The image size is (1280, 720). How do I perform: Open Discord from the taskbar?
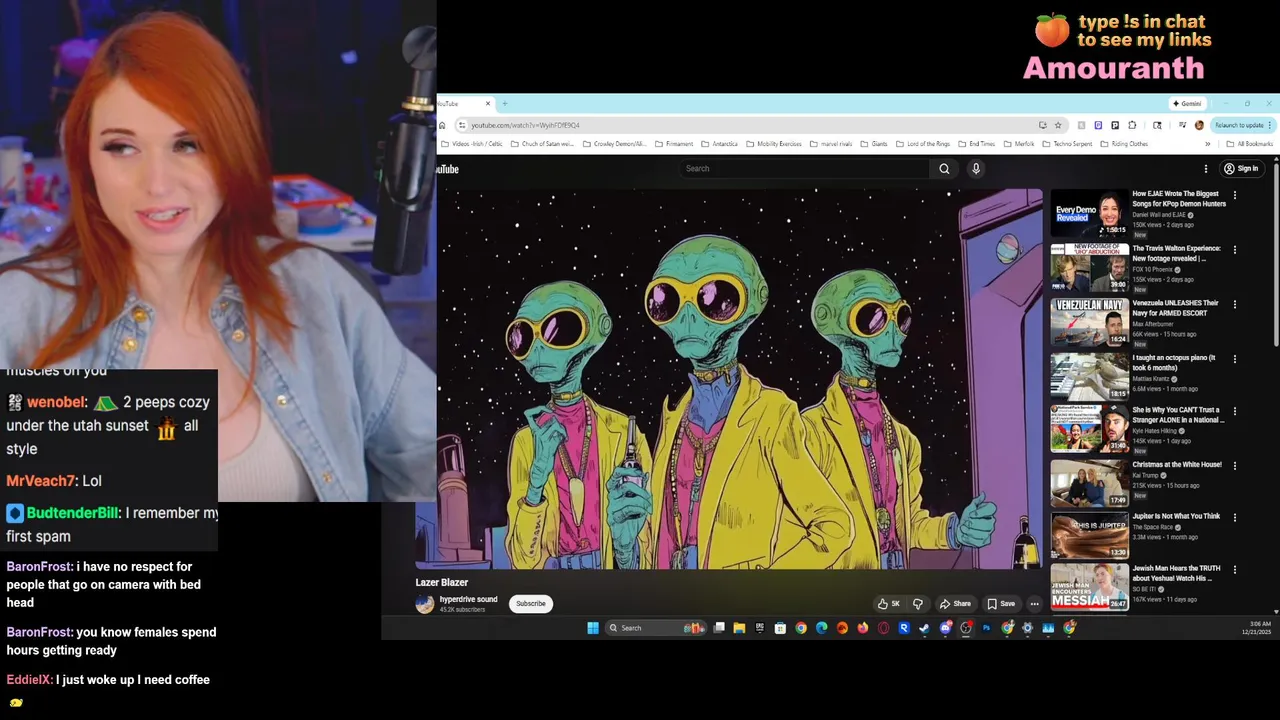tap(945, 628)
